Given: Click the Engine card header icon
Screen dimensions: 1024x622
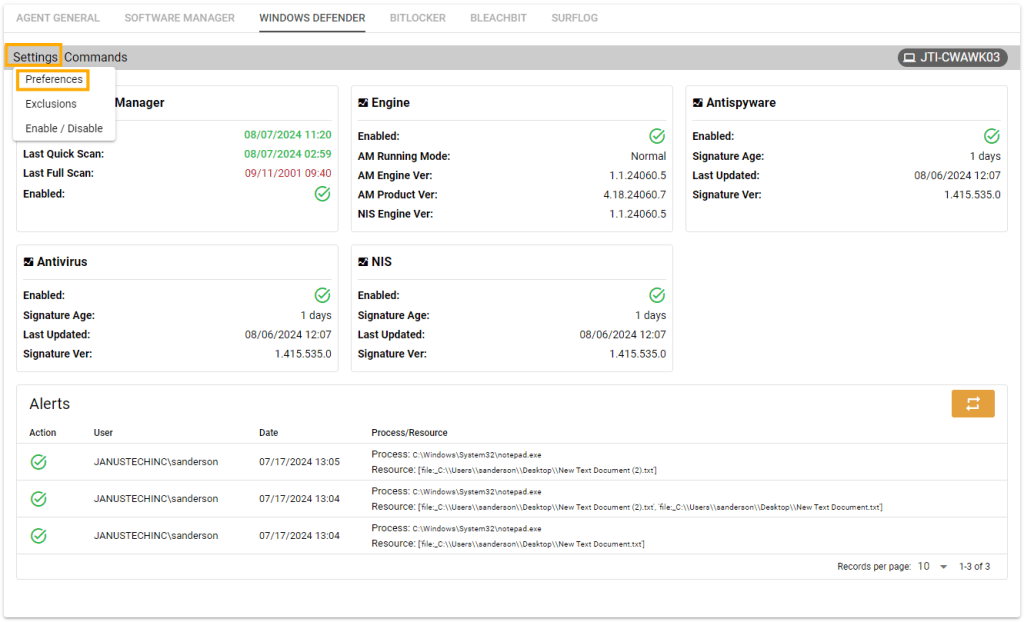Looking at the screenshot, I should tap(363, 103).
